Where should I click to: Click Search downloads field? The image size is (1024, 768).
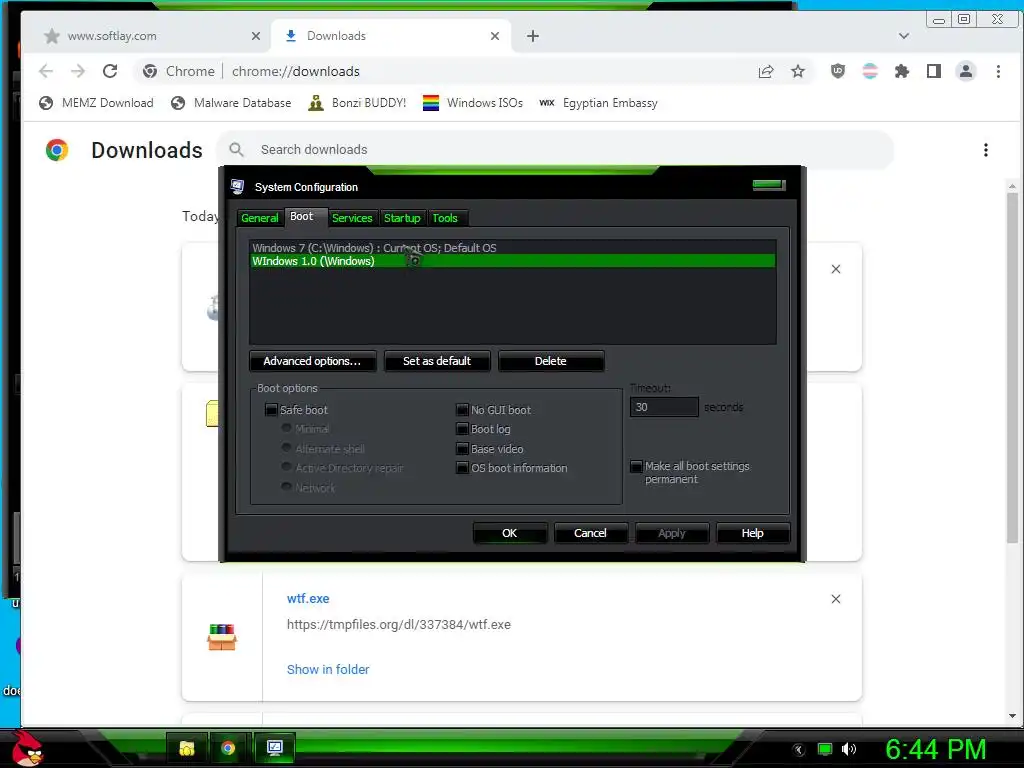pyautogui.click(x=555, y=150)
